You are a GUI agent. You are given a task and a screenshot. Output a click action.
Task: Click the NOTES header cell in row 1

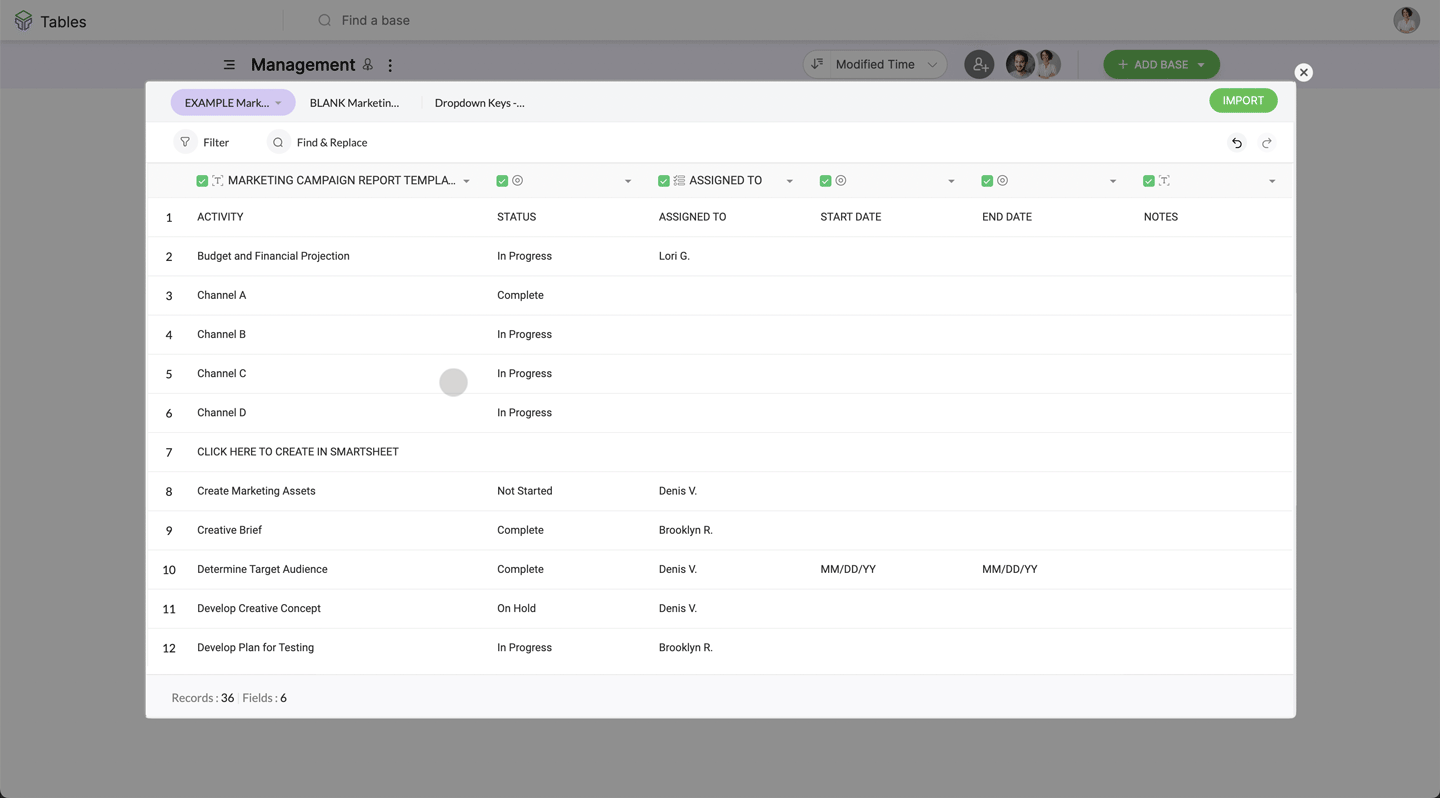point(1160,217)
